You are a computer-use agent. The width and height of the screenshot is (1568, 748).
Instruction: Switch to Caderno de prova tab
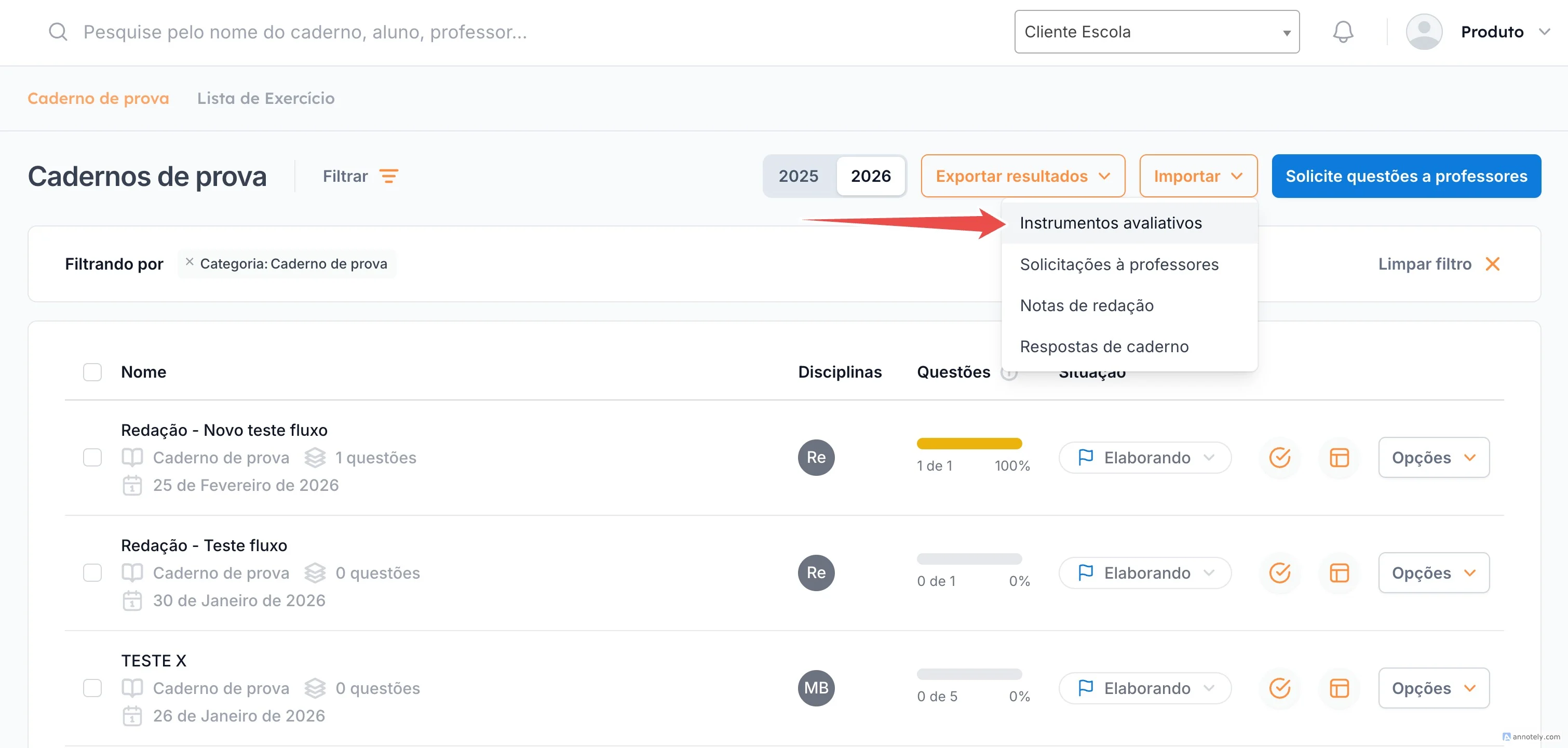tap(98, 98)
